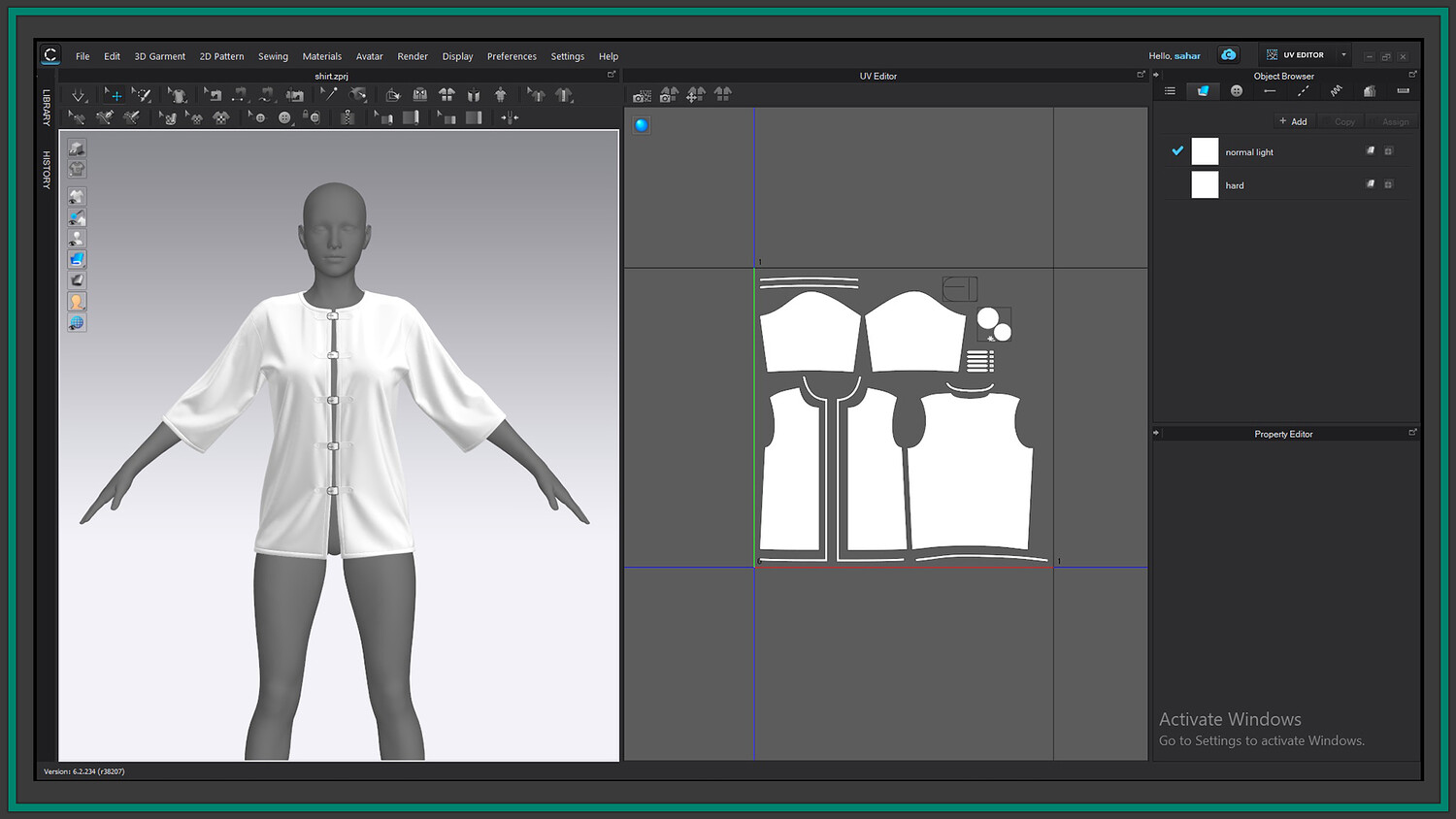The width and height of the screenshot is (1456, 819).
Task: Select the Zipper tool in 3D toolbar
Action: point(347,117)
